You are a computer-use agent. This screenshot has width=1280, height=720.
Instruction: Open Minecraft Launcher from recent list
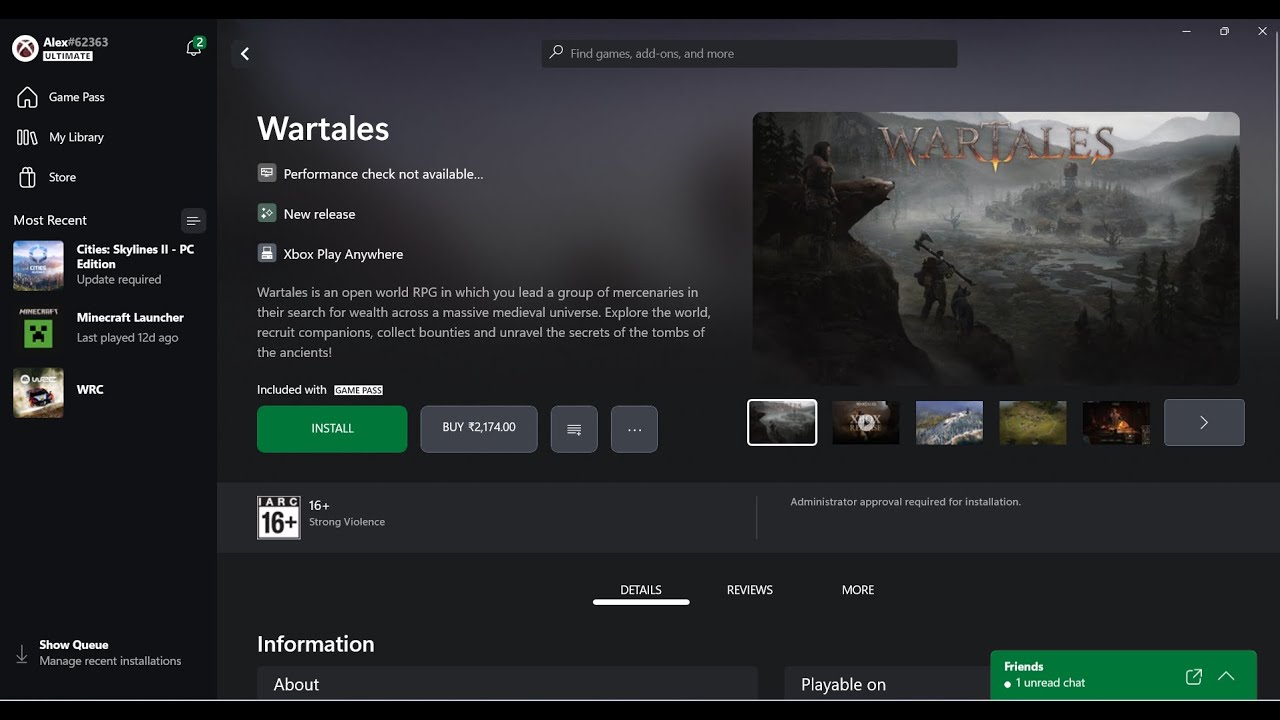pos(108,328)
